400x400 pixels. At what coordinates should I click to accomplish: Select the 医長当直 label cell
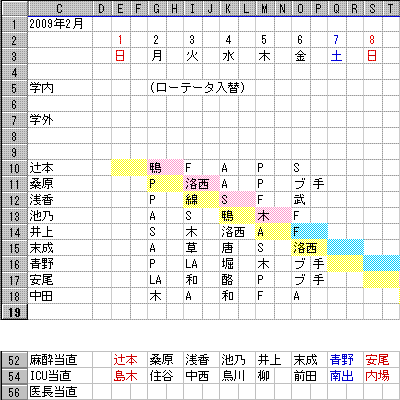(60, 392)
